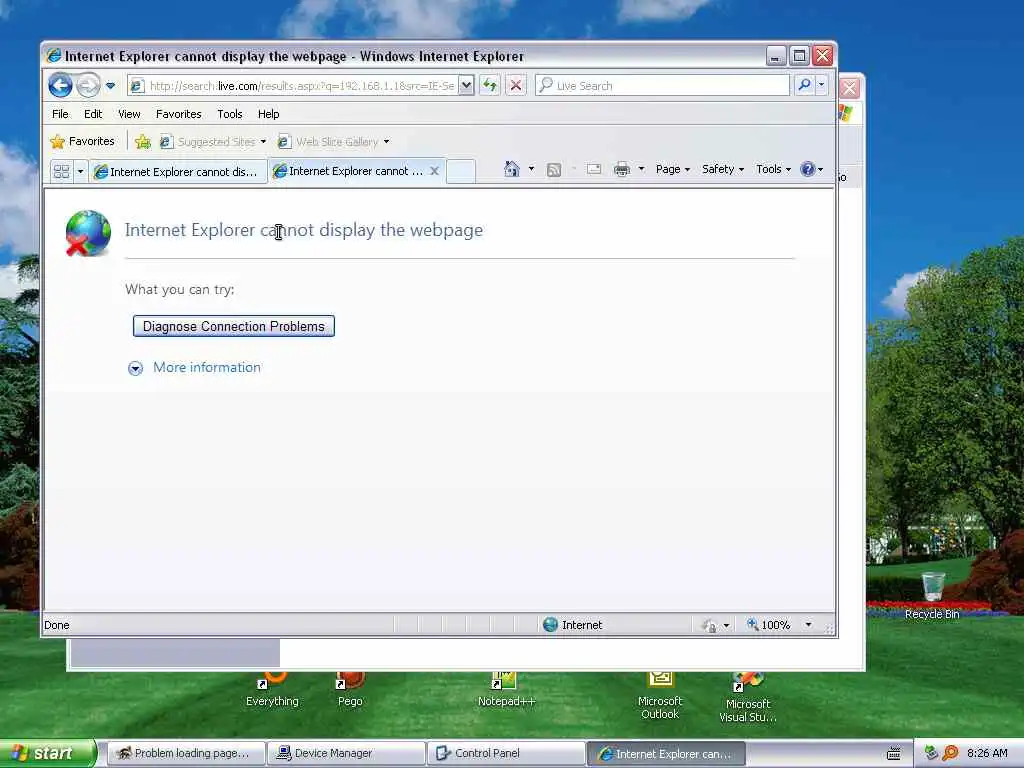Click the system tray network icon
The height and width of the screenshot is (768, 1024).
click(932, 753)
